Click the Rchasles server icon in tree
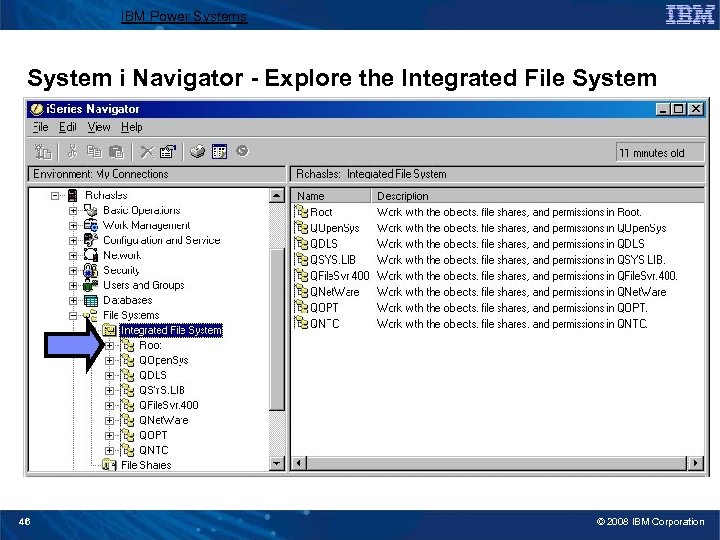720x540 pixels. pyautogui.click(x=73, y=196)
